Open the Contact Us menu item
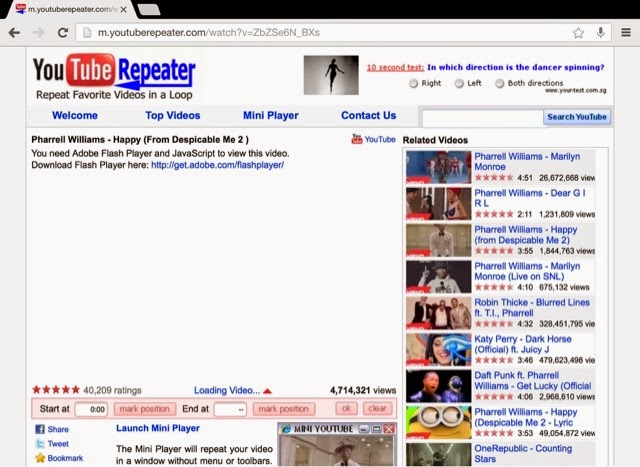 (369, 116)
